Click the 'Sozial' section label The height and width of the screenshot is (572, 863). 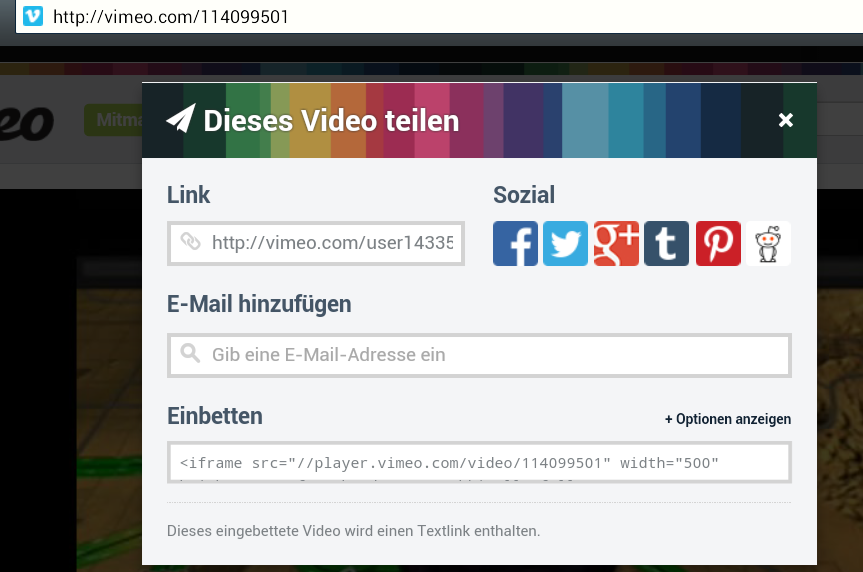(524, 195)
